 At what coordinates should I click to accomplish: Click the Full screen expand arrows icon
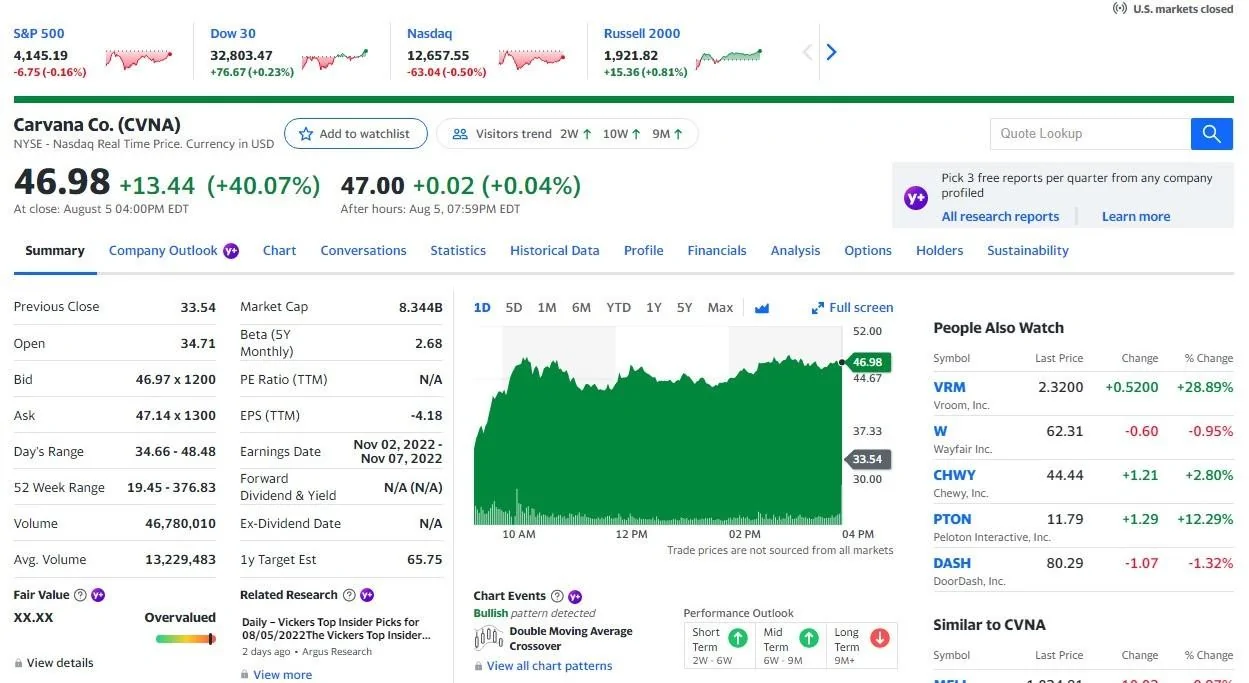coord(818,308)
